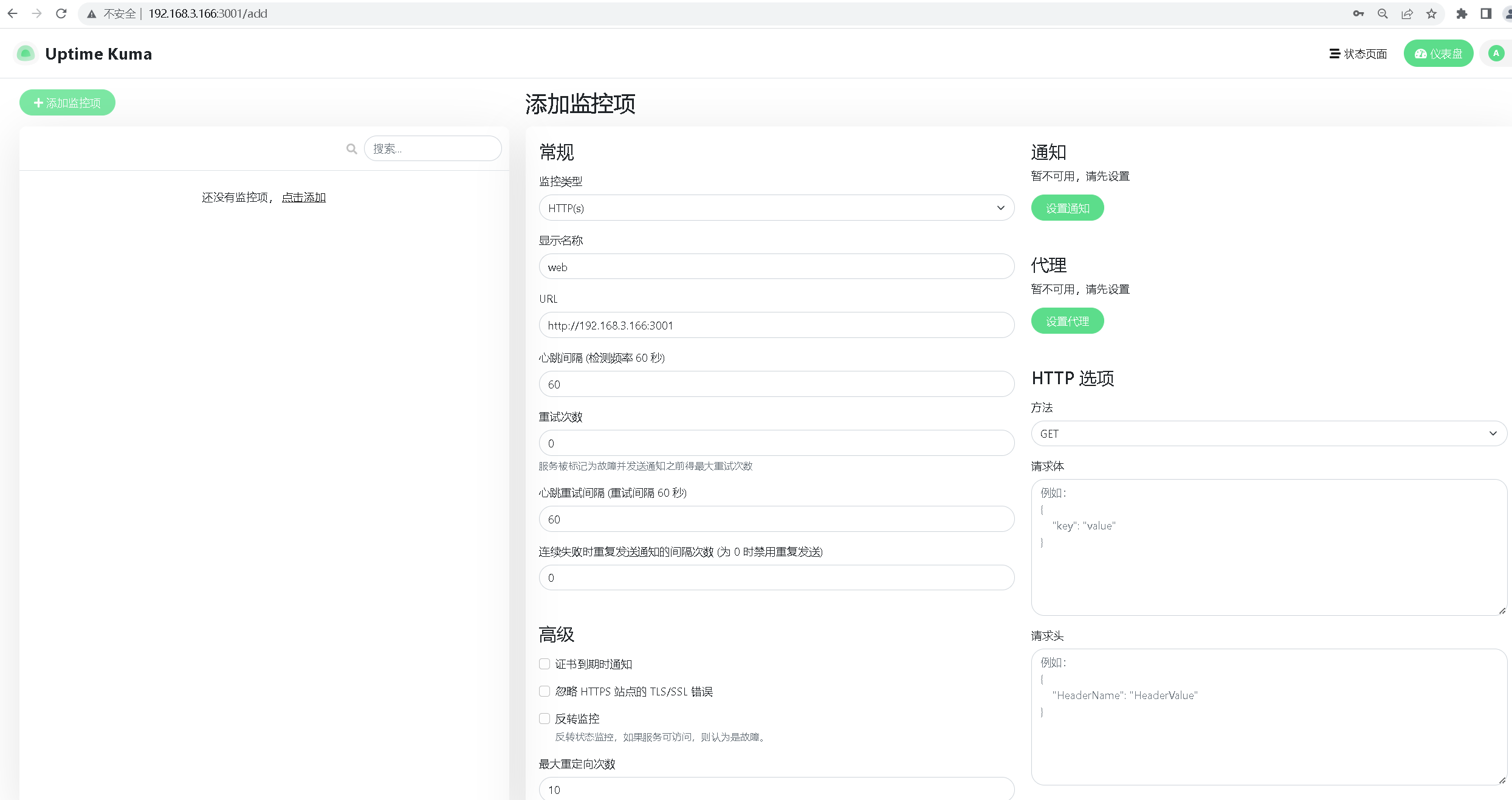Click the saved password key icon

(1358, 13)
